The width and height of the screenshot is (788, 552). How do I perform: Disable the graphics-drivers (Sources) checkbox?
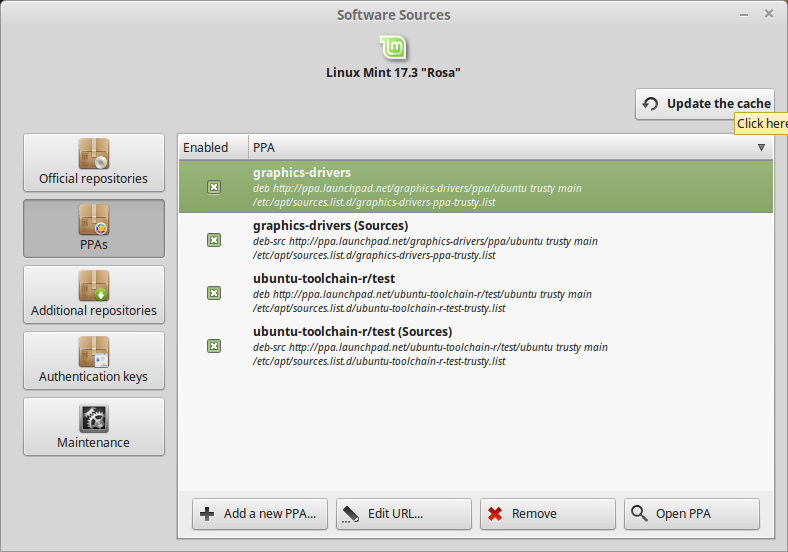click(x=214, y=240)
